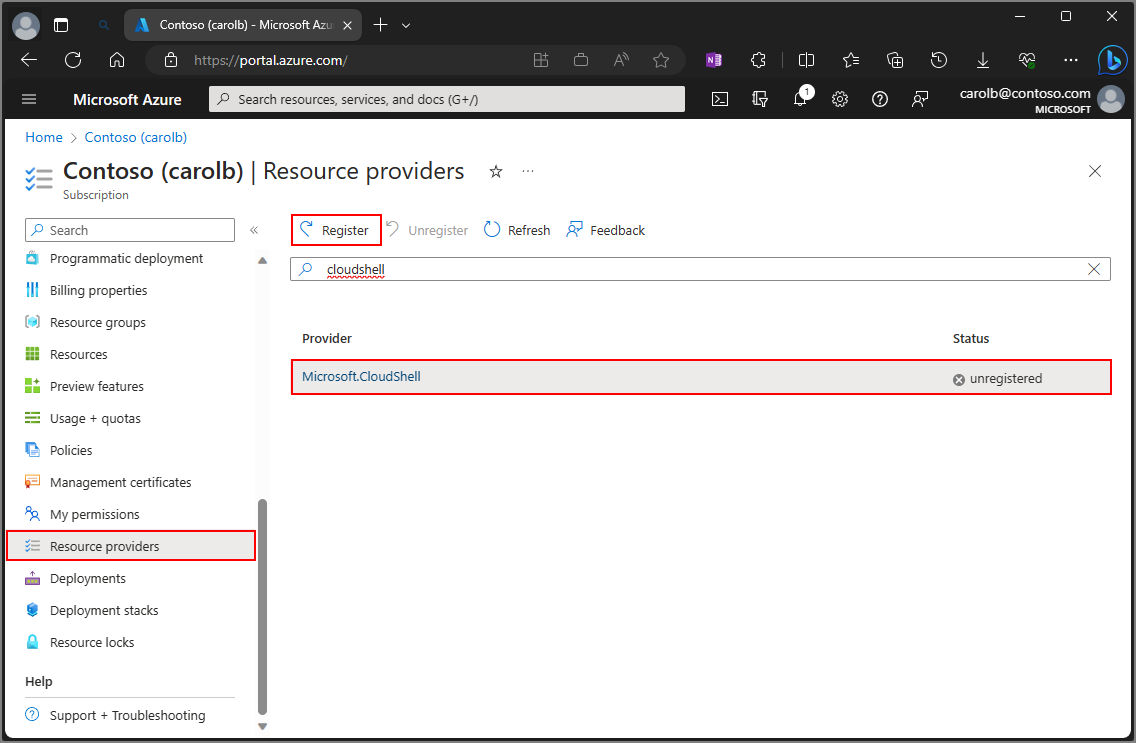This screenshot has width=1136, height=743.
Task: Open browser downloads icon
Action: pyautogui.click(x=983, y=60)
